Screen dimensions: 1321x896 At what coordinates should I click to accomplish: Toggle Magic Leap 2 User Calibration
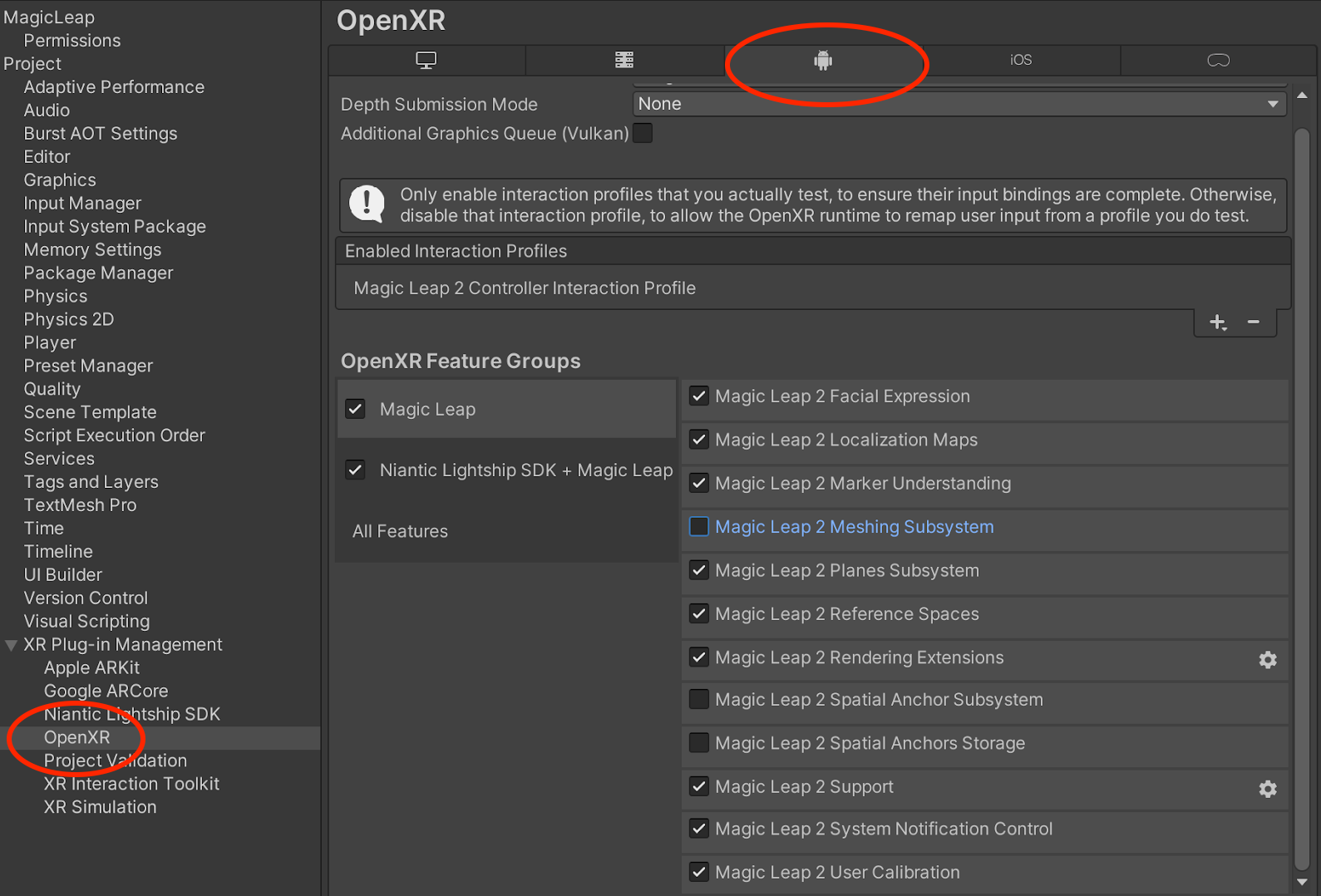(699, 872)
